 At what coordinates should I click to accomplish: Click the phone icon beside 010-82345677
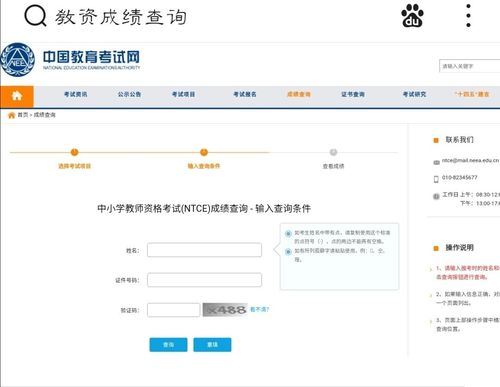tap(436, 179)
